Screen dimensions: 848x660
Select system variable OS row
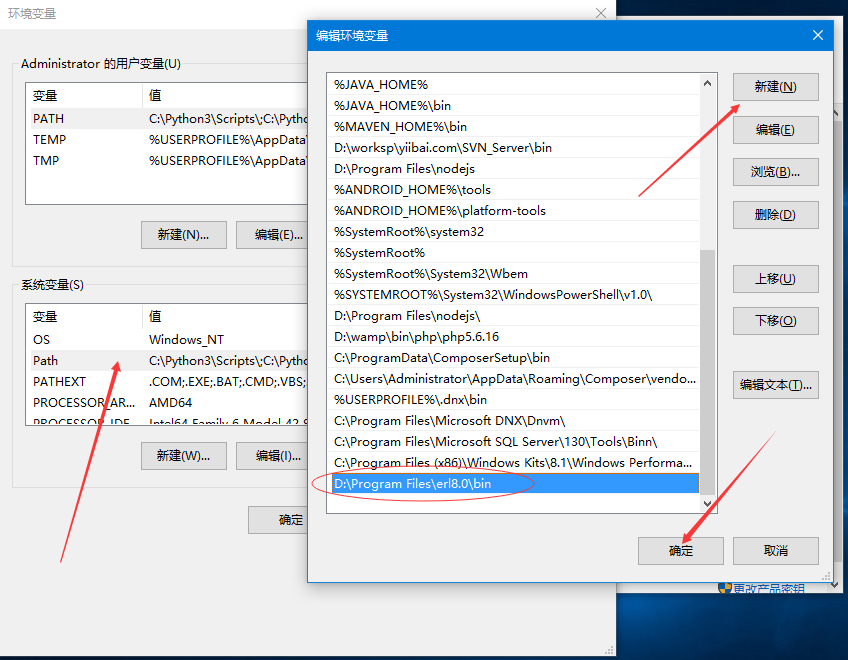pos(167,340)
